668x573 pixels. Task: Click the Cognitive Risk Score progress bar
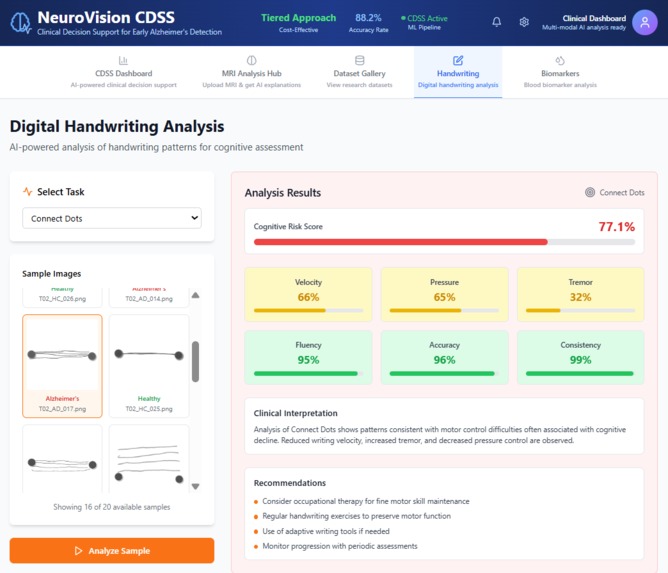click(444, 242)
